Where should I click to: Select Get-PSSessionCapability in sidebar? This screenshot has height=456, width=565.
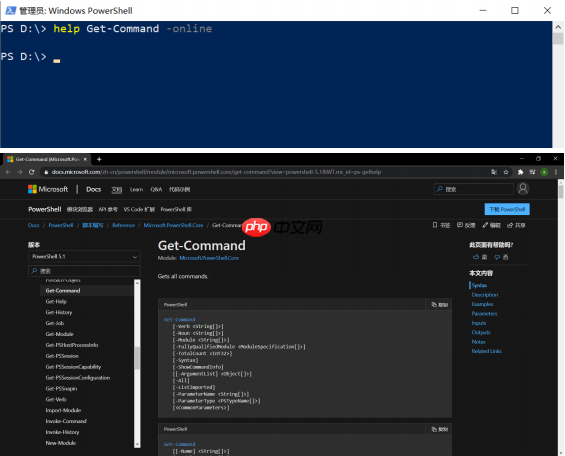click(73, 367)
